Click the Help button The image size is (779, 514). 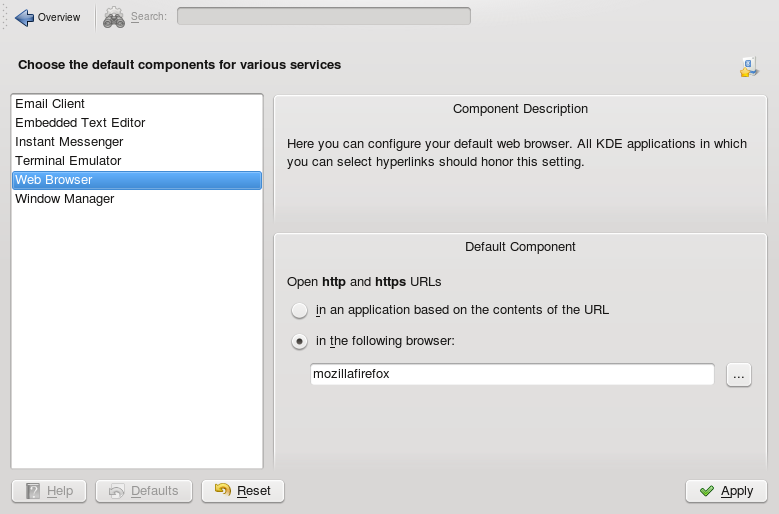(x=49, y=491)
